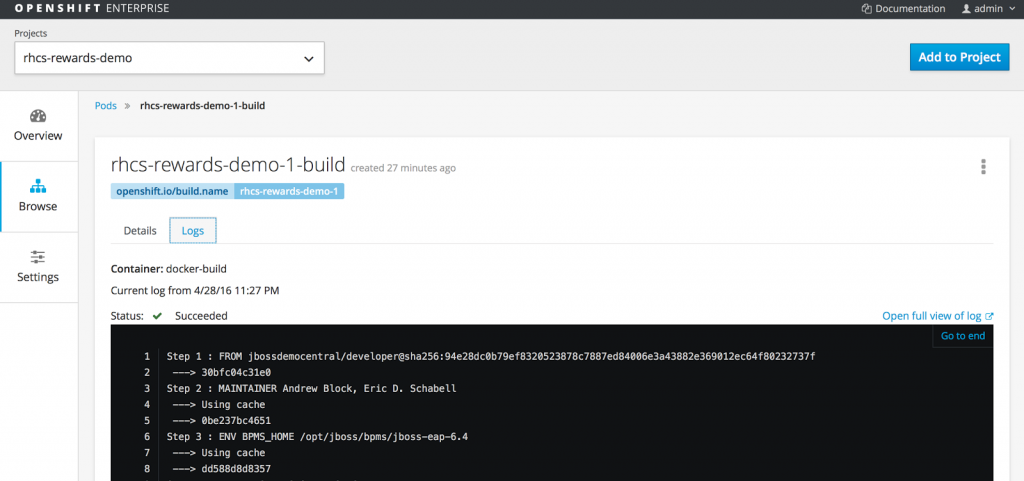Click the 'Succeeded' status text
This screenshot has height=481, width=1024.
point(201,317)
